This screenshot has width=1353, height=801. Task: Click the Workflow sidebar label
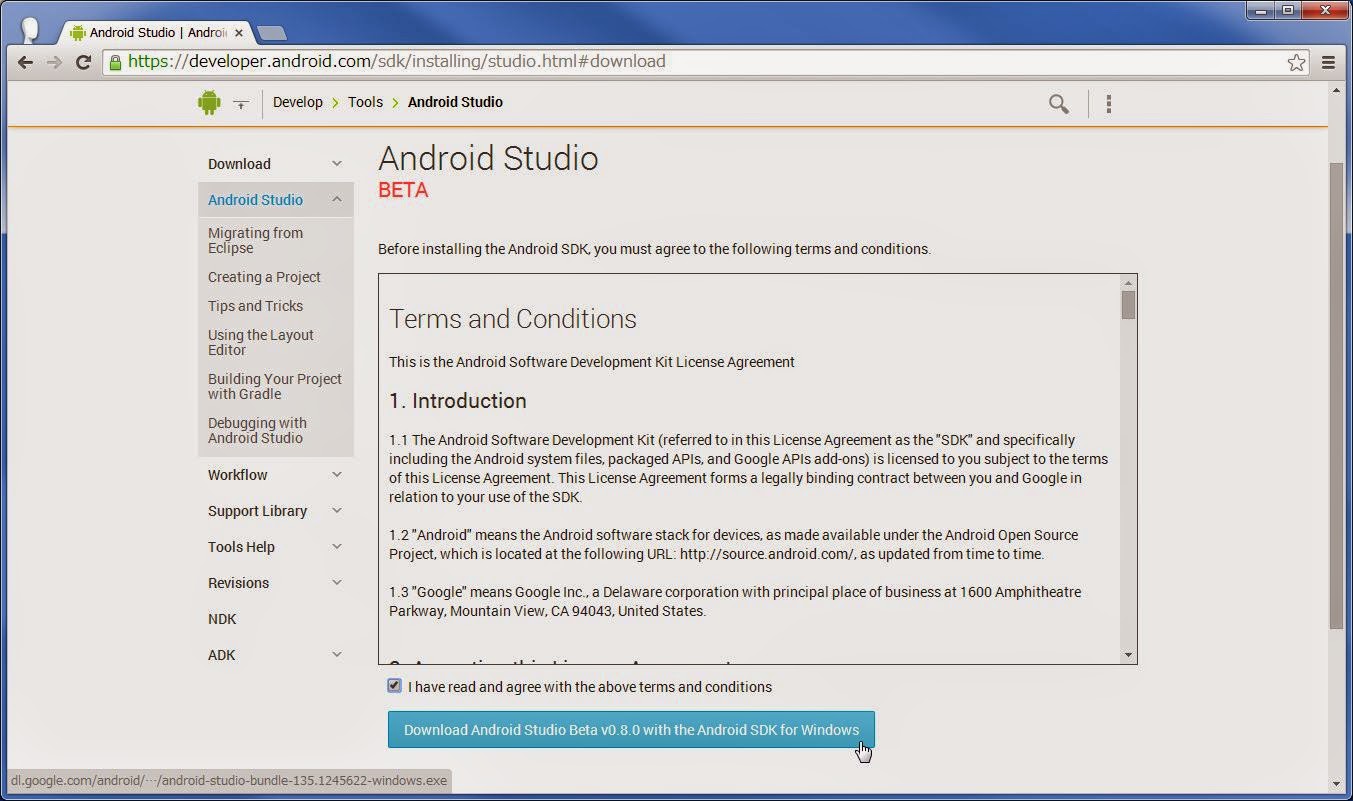click(x=238, y=475)
